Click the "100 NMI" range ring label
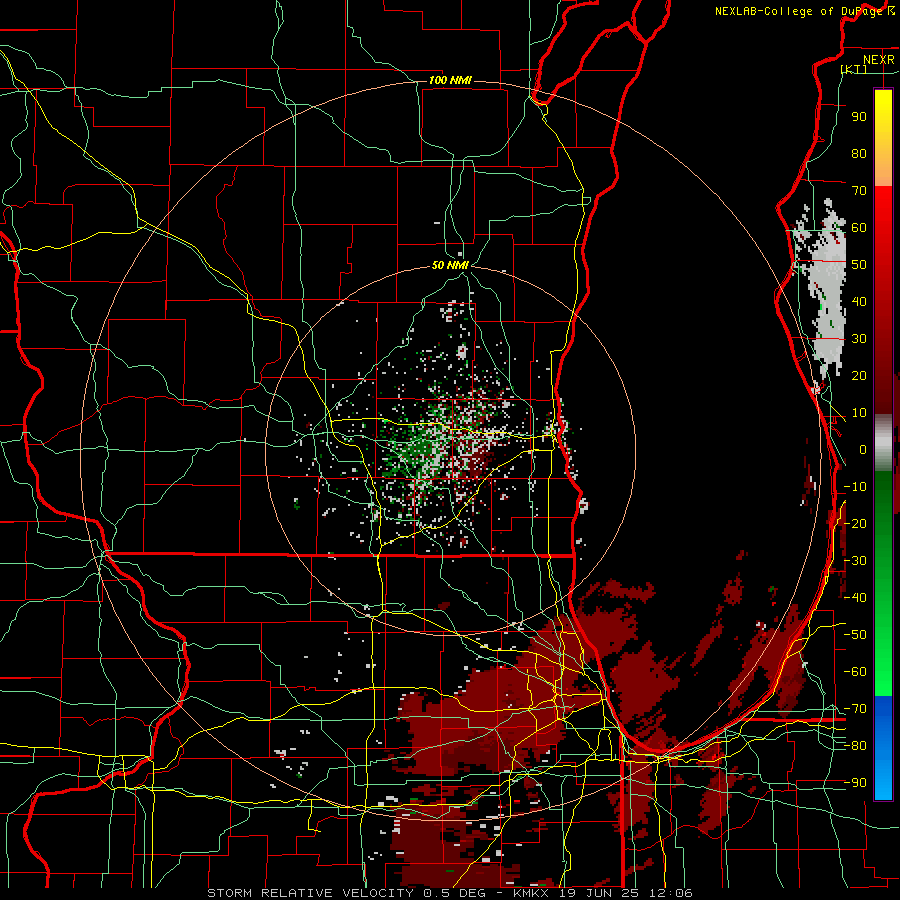 [450, 80]
